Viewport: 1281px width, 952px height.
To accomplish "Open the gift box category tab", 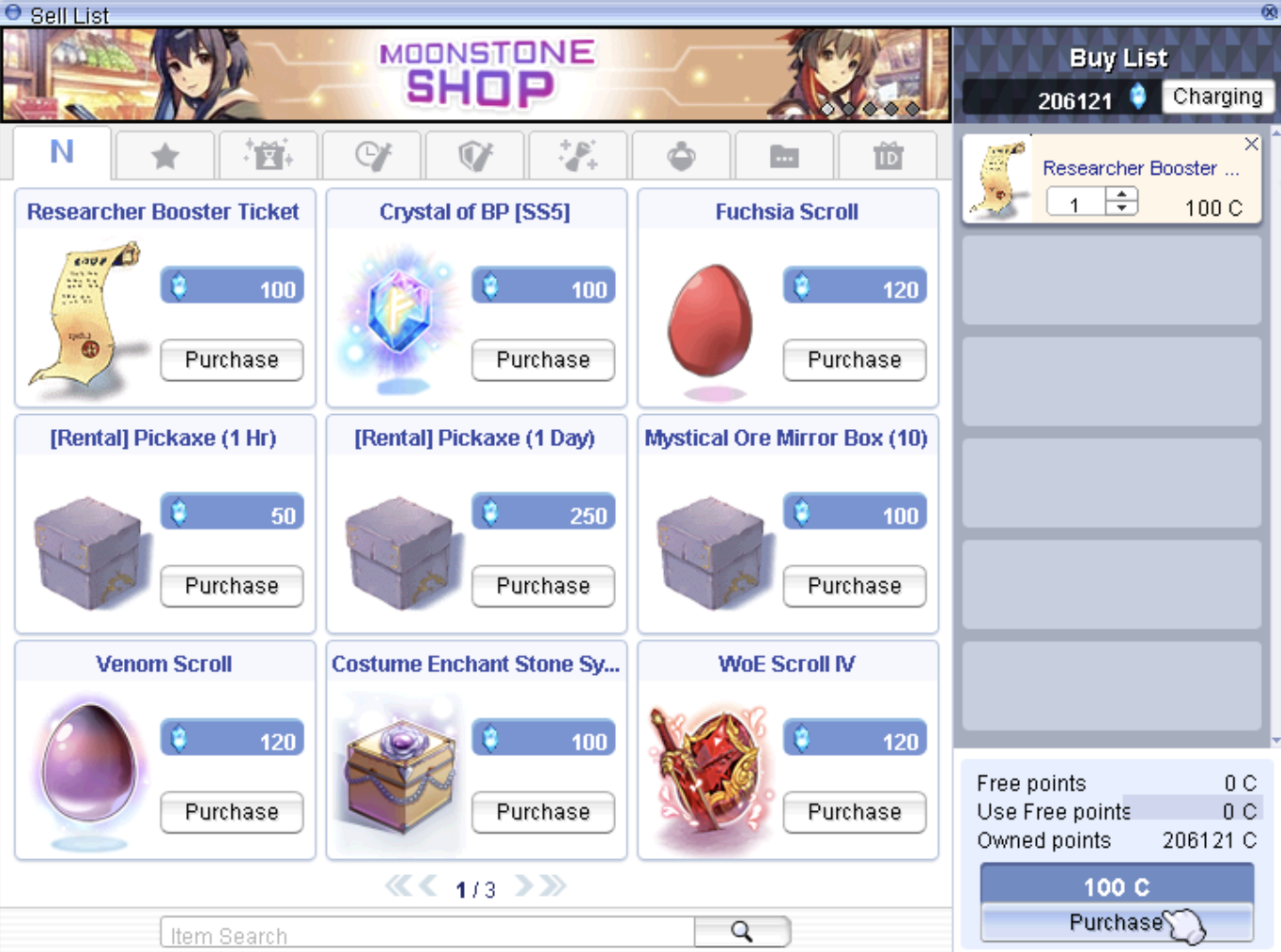I will coord(269,155).
